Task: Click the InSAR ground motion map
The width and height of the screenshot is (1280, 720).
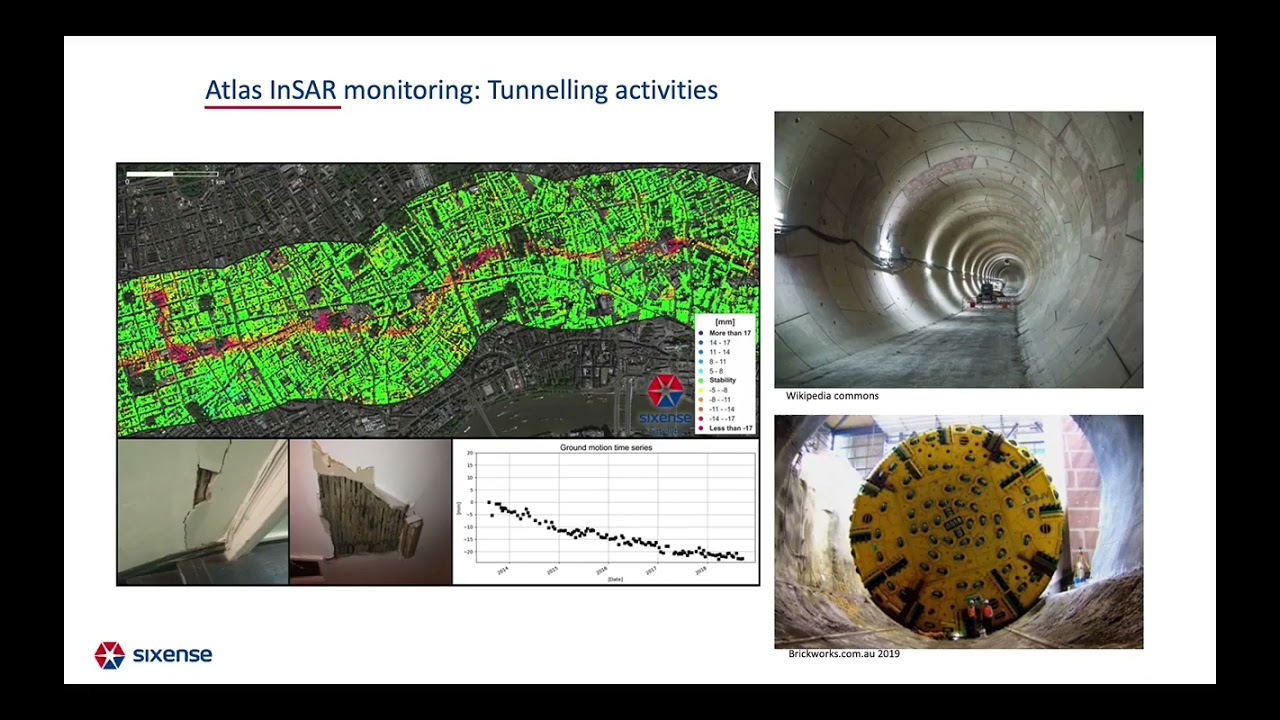Action: (438, 300)
